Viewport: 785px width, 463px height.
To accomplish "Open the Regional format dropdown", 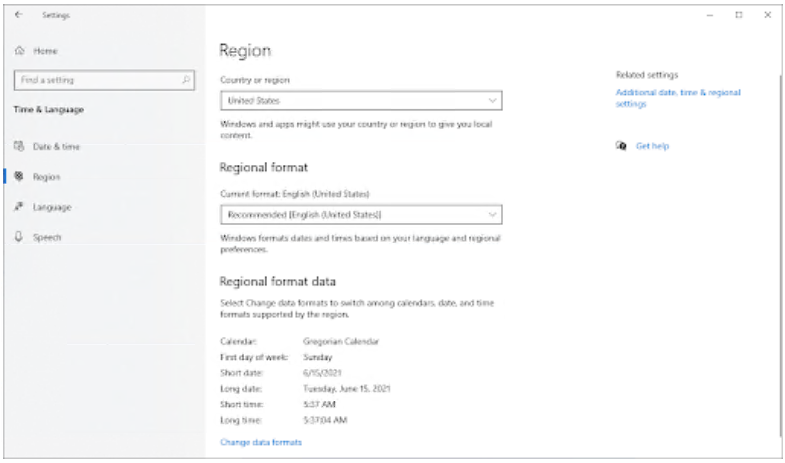I will (x=360, y=214).
